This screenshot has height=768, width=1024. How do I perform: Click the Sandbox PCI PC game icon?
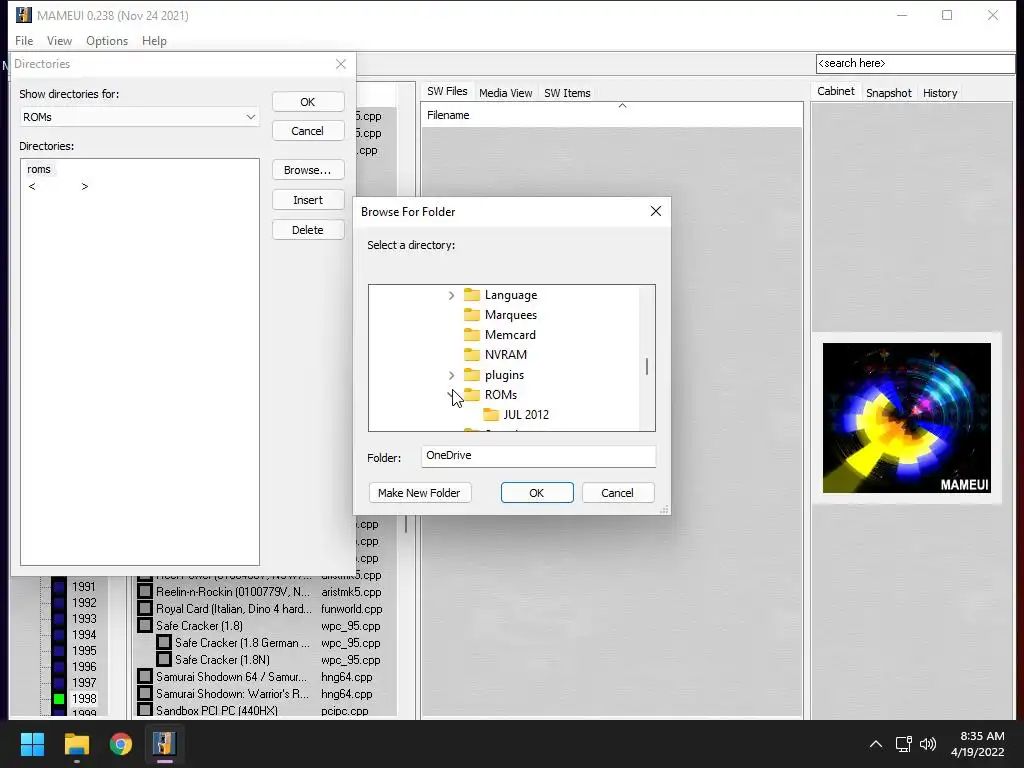145,710
